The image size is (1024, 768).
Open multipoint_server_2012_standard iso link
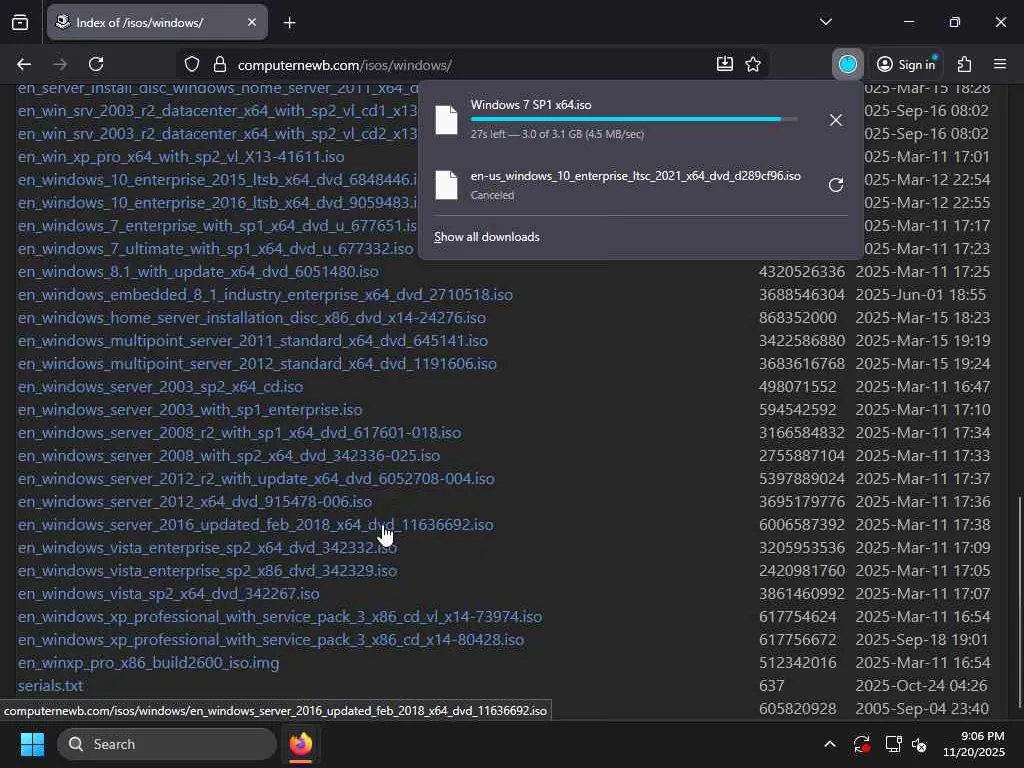pyautogui.click(x=257, y=364)
